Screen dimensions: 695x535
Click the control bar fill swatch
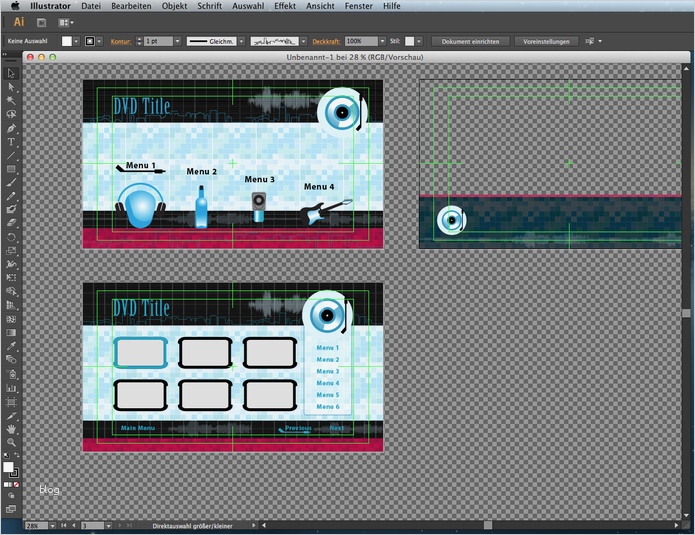coord(66,41)
